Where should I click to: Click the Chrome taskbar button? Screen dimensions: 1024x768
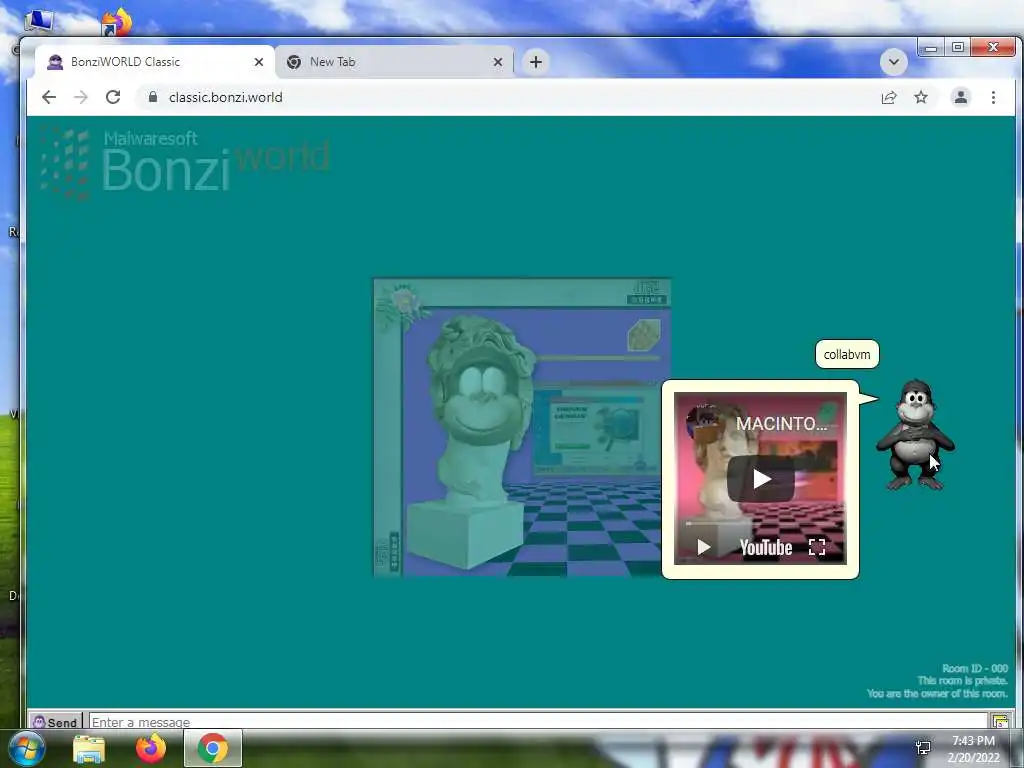click(x=213, y=748)
